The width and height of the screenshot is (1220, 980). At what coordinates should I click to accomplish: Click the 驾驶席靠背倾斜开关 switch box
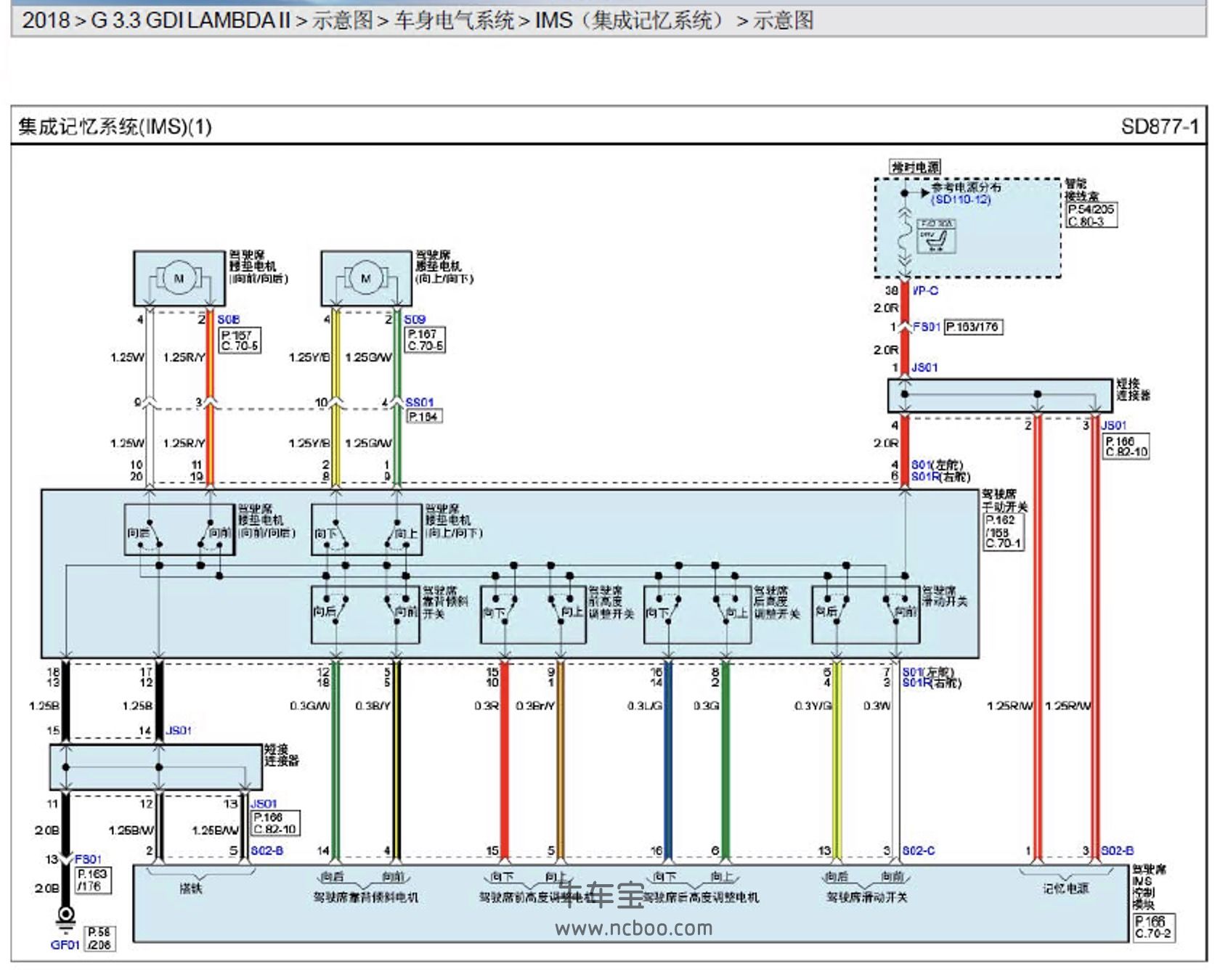(365, 614)
